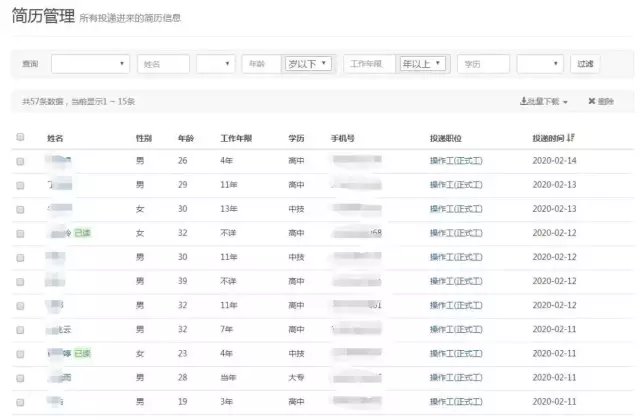The height and width of the screenshot is (420, 640).
Task: Expand the 岁以下 age dropdown
Action: (x=307, y=64)
